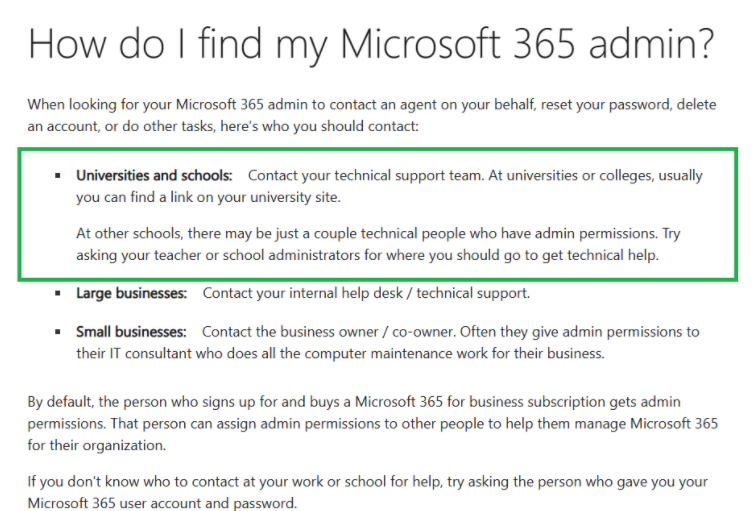
Task: Click 'Microsoft 365 user account and password' line
Action: [162, 503]
